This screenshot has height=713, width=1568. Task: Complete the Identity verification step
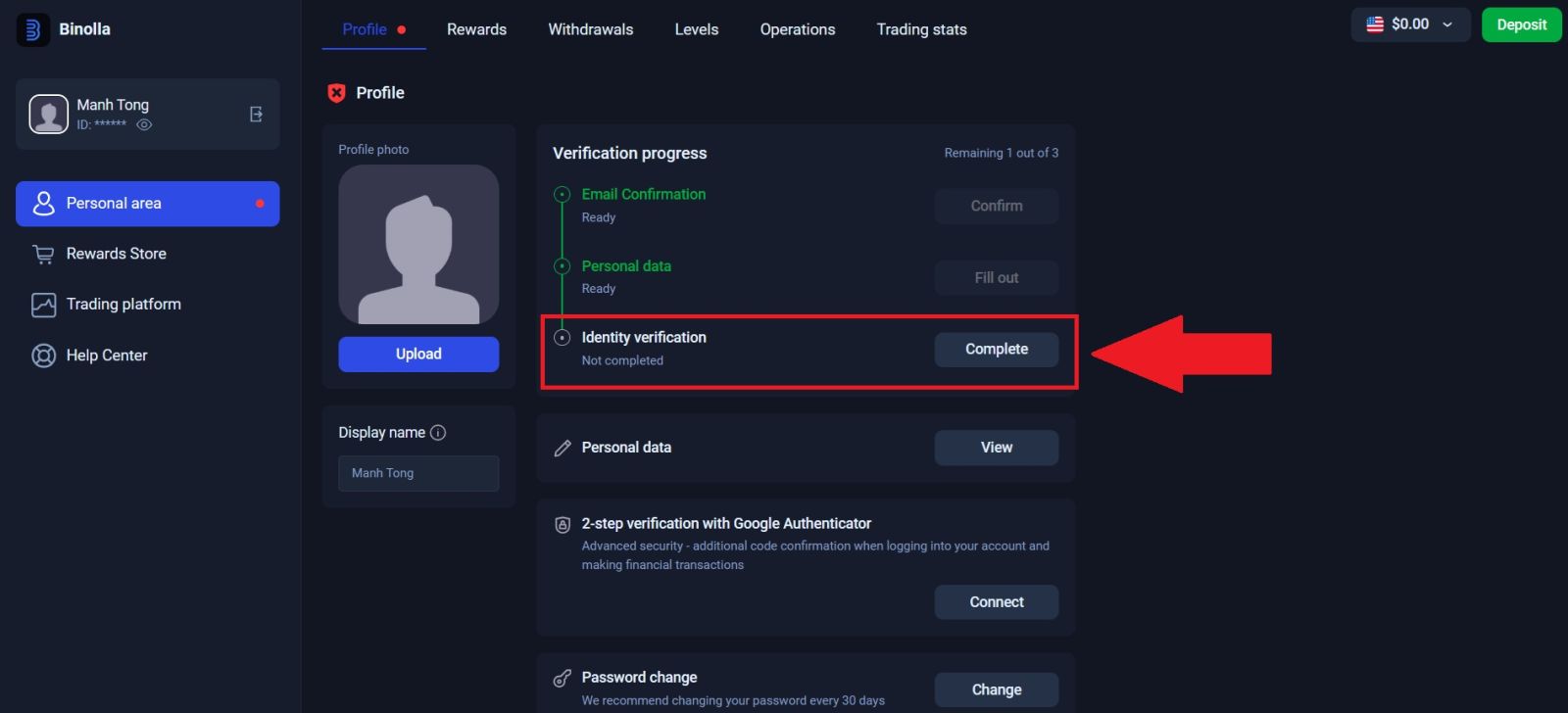996,349
